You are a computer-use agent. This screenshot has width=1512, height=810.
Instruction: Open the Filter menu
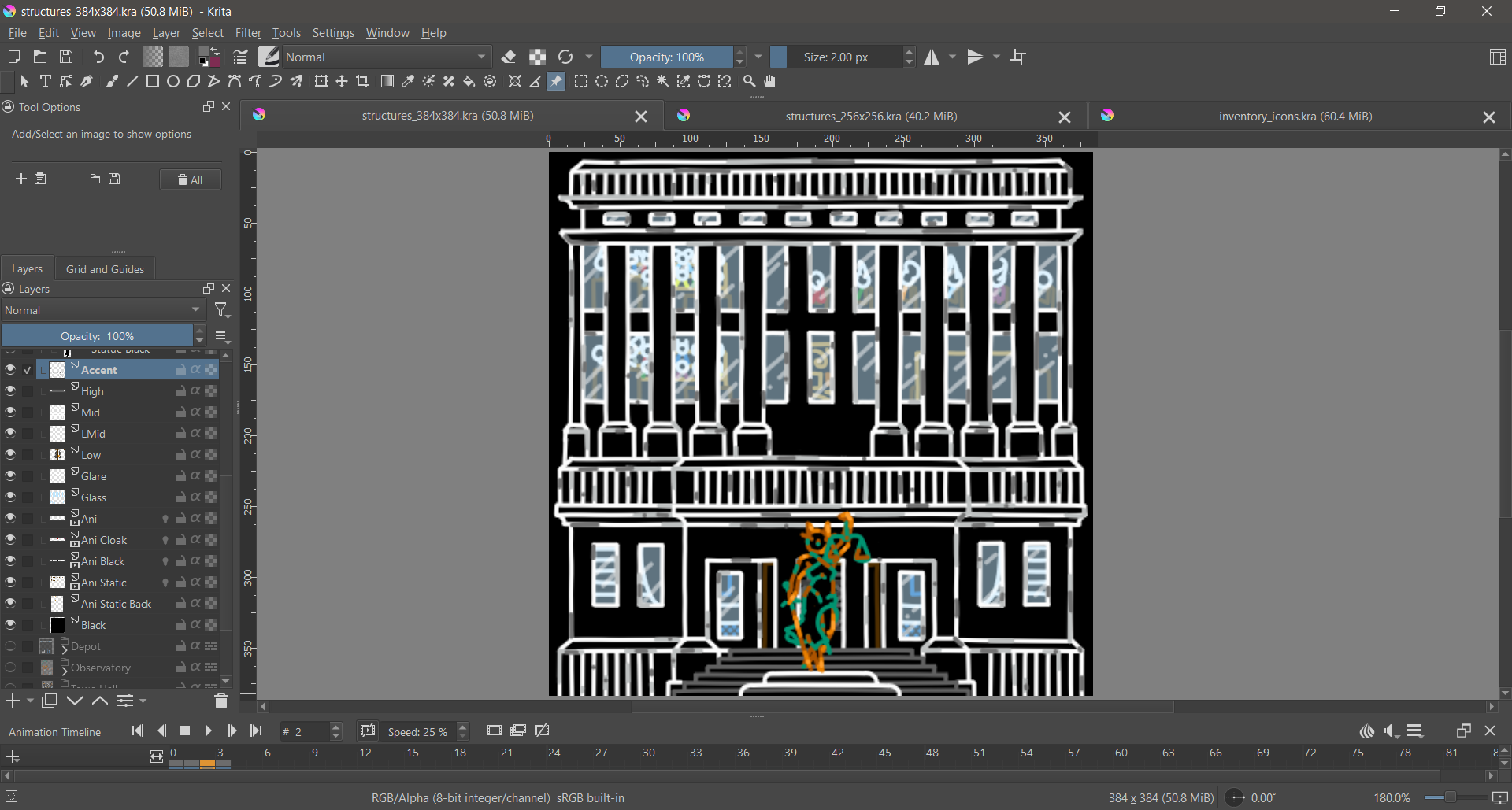coord(248,33)
